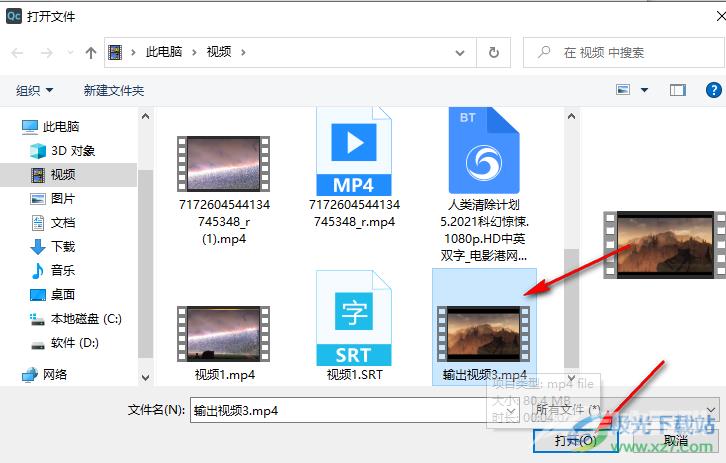Click the video folder icon in address bar
This screenshot has width=726, height=463.
[115, 52]
